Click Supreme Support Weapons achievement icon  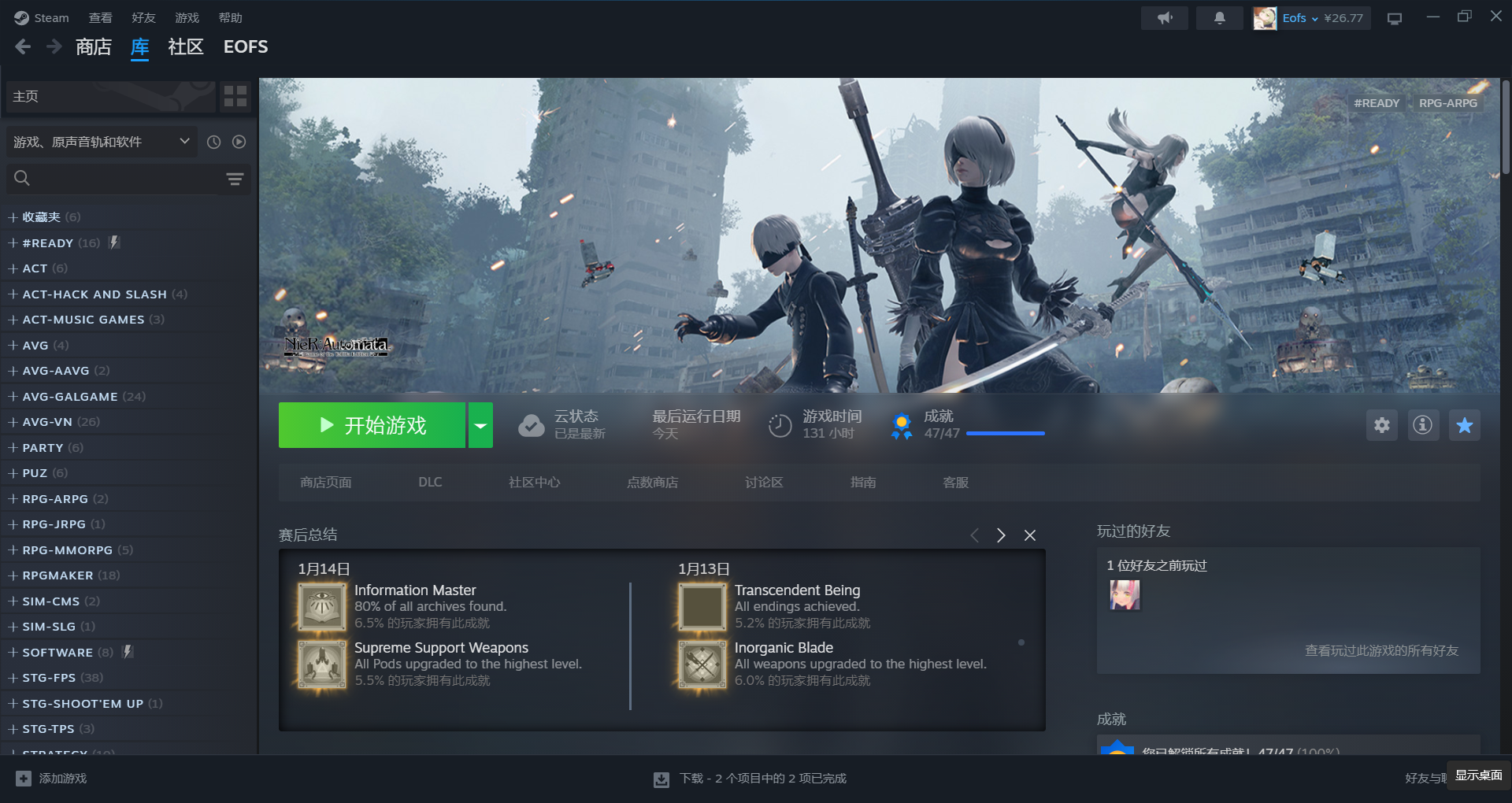[322, 664]
